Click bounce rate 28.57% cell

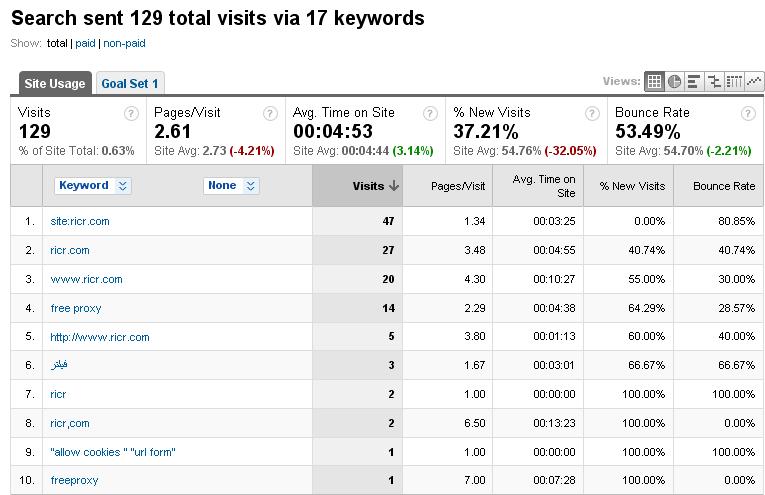[x=736, y=308]
